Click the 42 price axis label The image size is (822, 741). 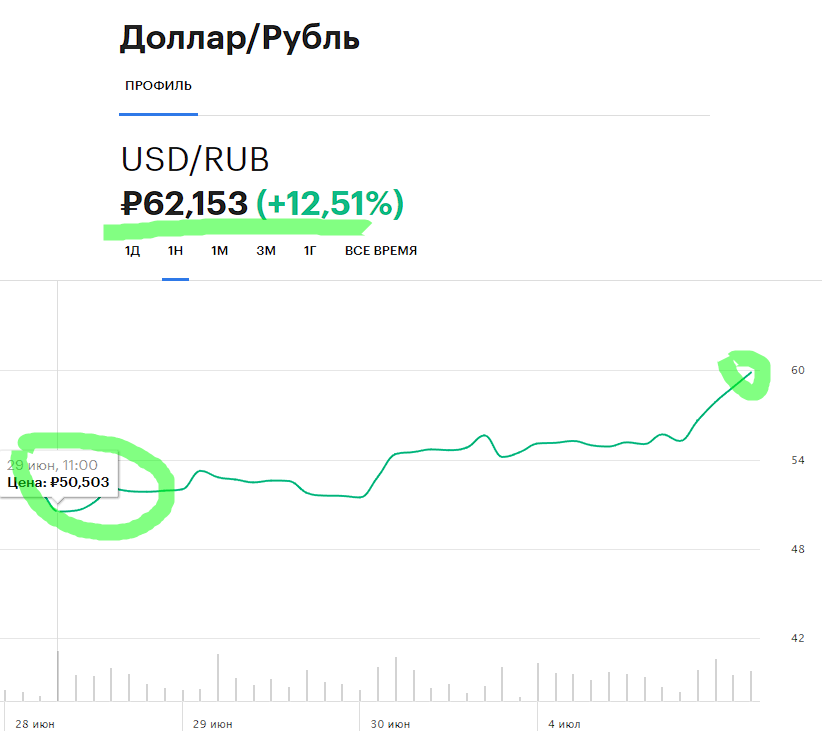pyautogui.click(x=769, y=638)
